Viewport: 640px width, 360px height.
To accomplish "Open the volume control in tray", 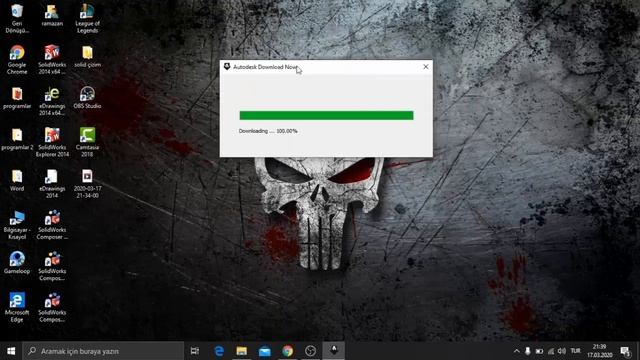I will [562, 351].
